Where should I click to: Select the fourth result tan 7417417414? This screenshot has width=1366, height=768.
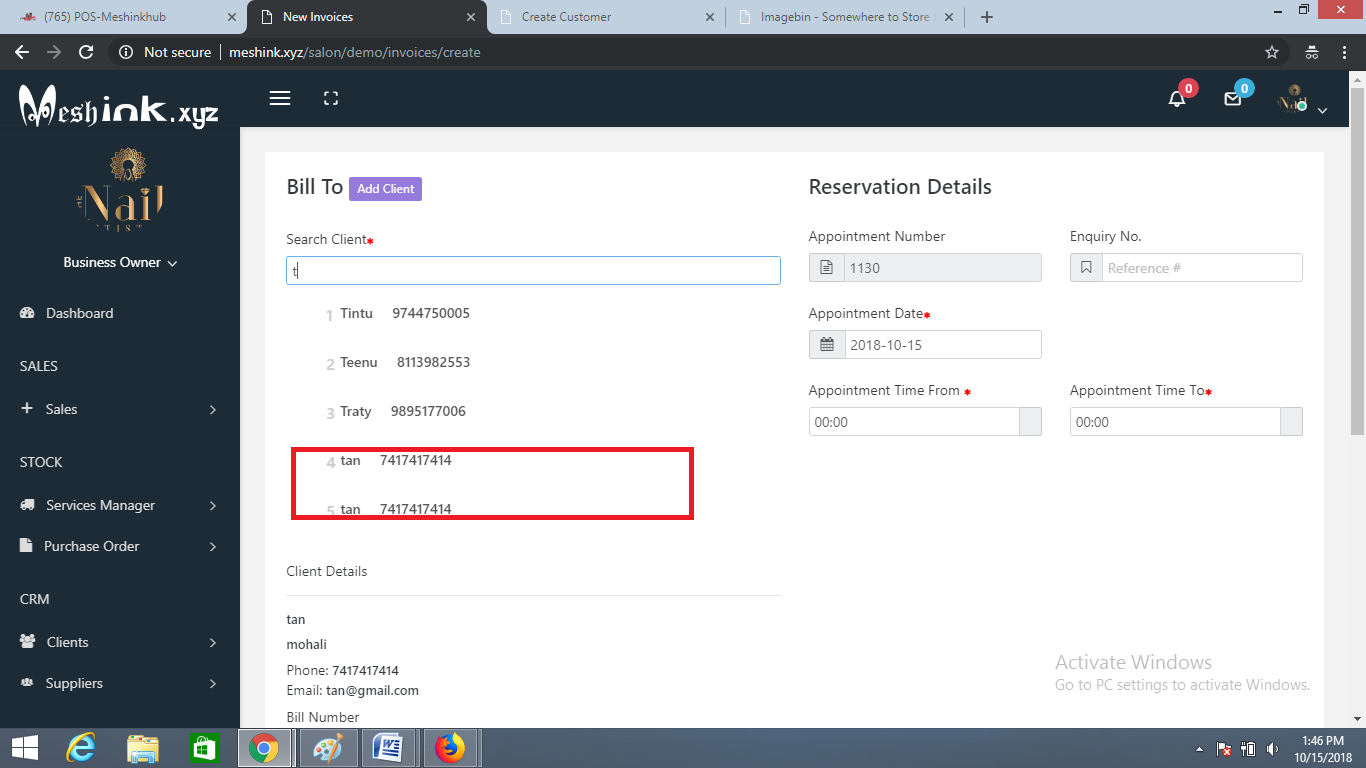396,460
